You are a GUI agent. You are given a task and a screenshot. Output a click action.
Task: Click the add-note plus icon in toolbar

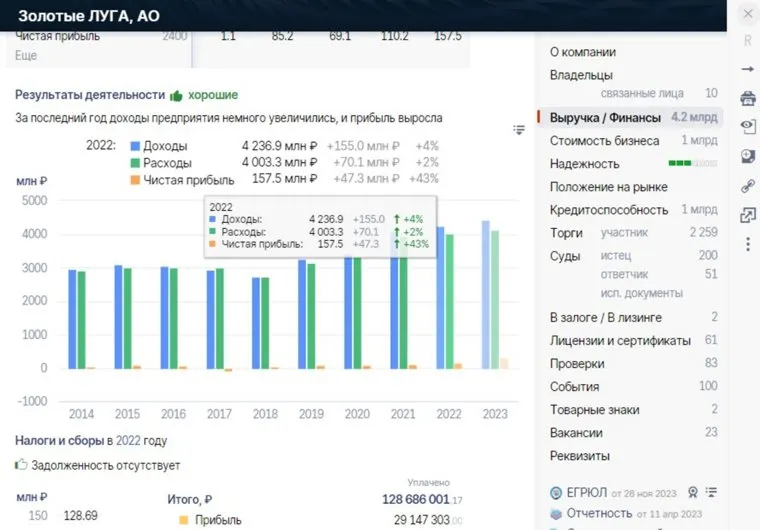(747, 156)
